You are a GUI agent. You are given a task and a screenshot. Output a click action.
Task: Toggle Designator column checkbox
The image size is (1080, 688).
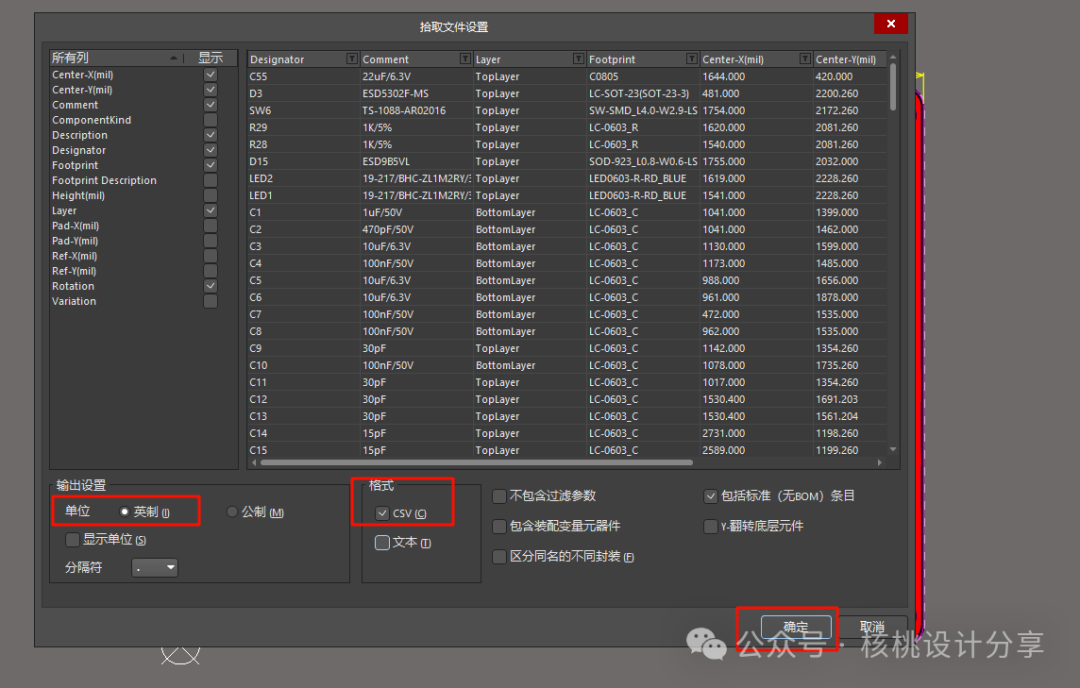(211, 150)
